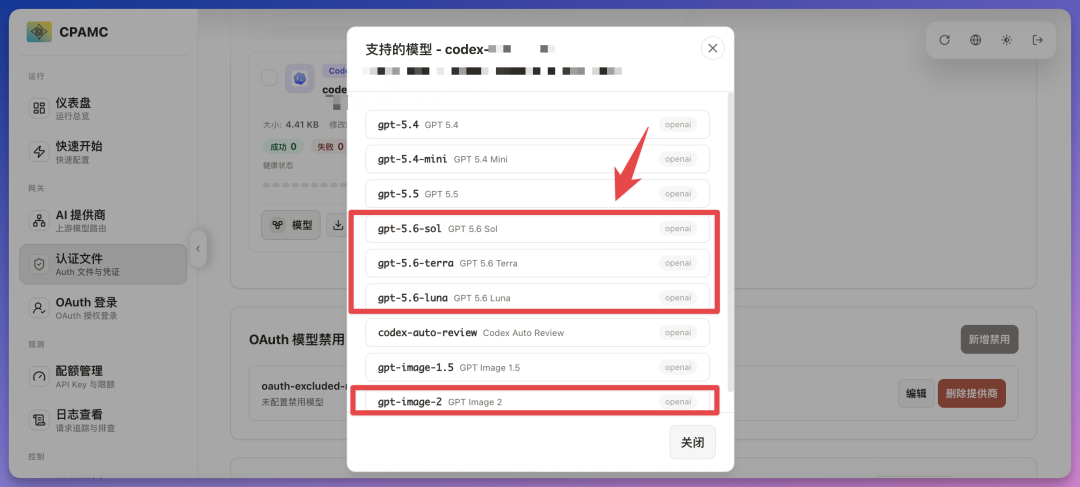
Task: Click the openai tag on codex-auto-review row
Action: pos(678,332)
